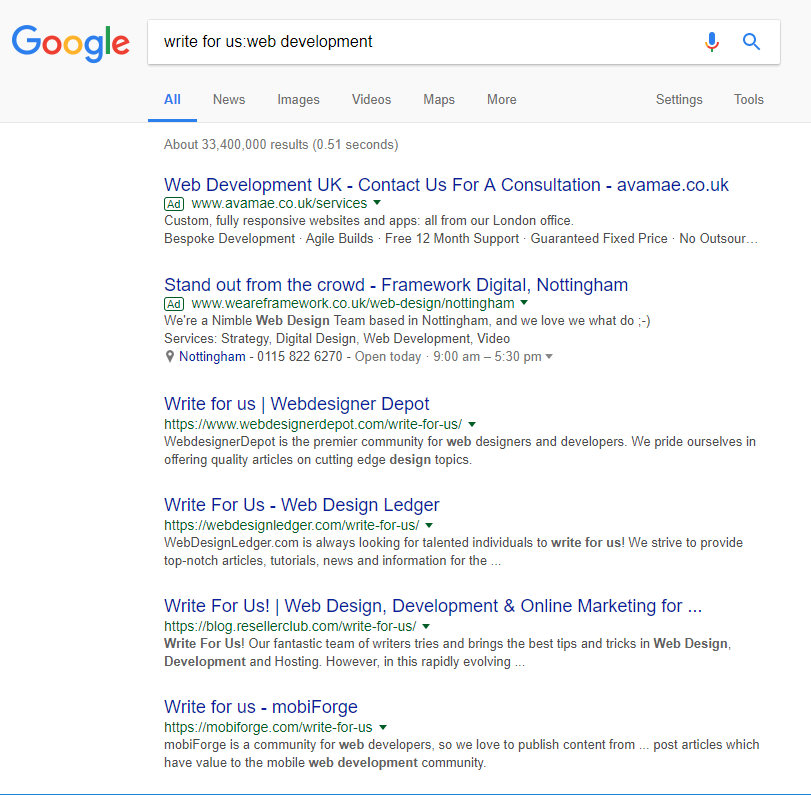811x795 pixels.
Task: Click the https://www.webdesignerdepot.com/write-for-us/ URL text
Action: pos(313,424)
